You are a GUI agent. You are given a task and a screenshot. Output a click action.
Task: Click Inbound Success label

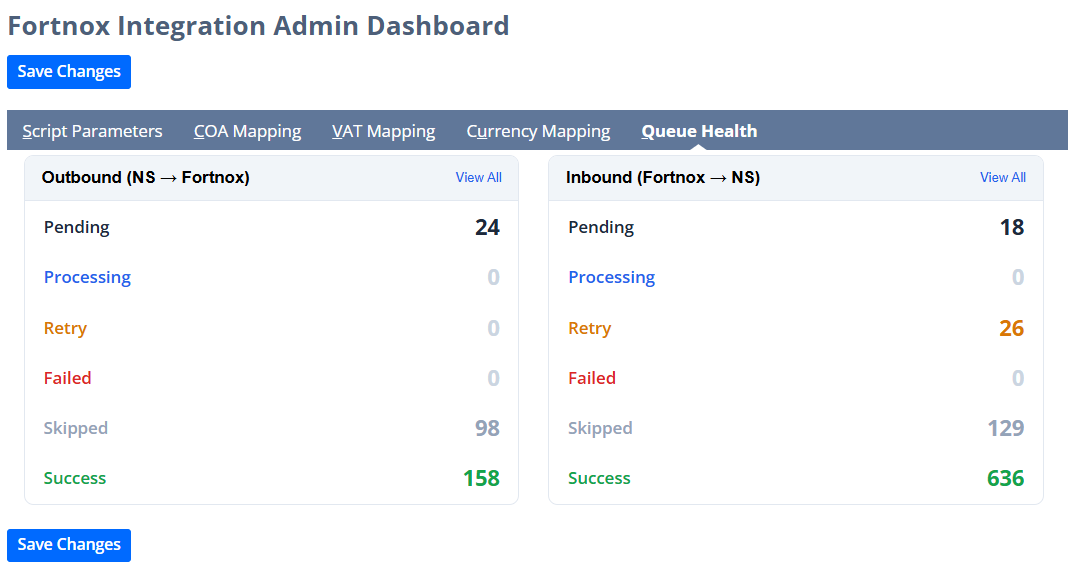click(599, 478)
